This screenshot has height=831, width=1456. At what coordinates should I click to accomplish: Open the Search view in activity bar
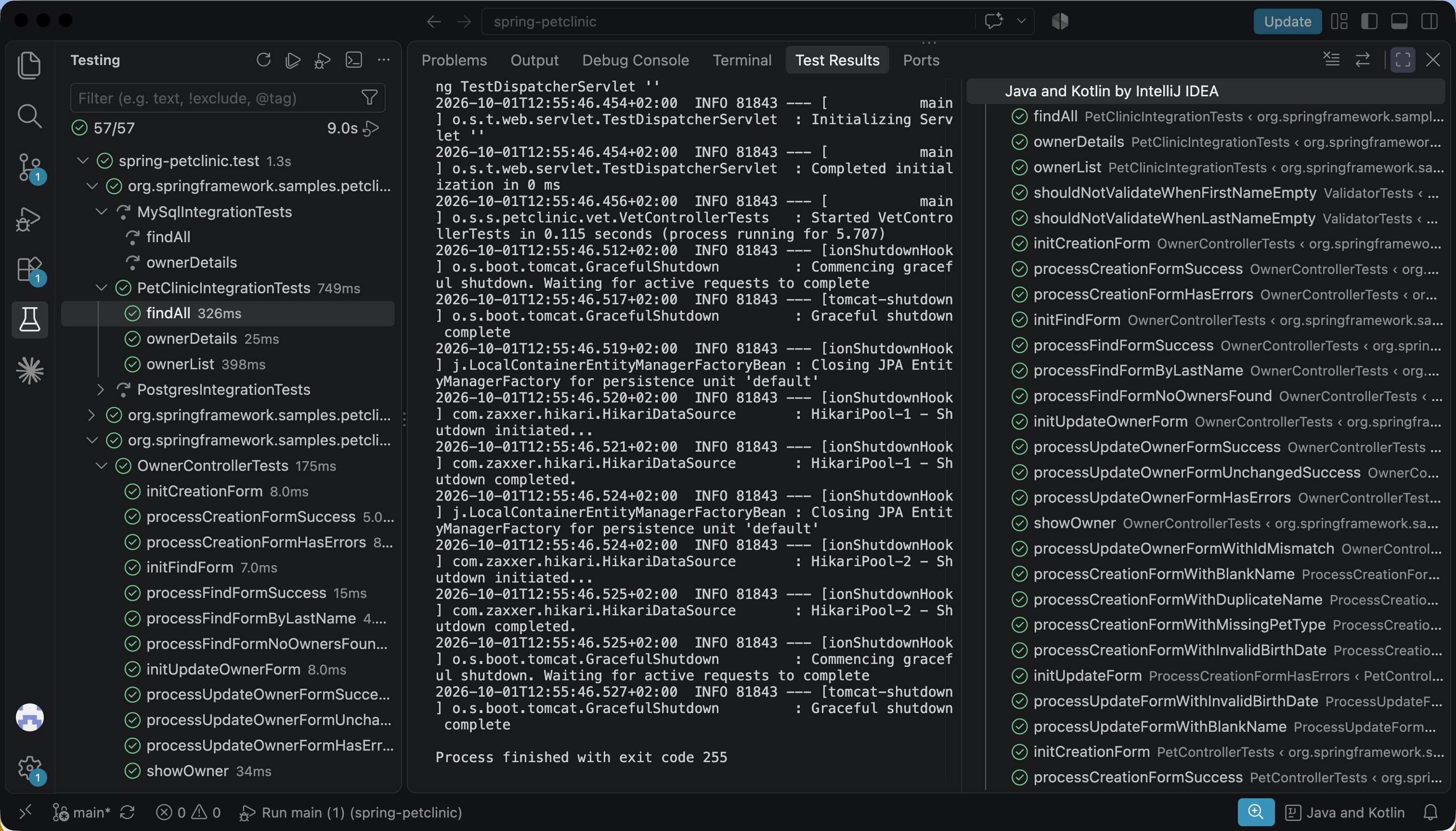tap(29, 116)
